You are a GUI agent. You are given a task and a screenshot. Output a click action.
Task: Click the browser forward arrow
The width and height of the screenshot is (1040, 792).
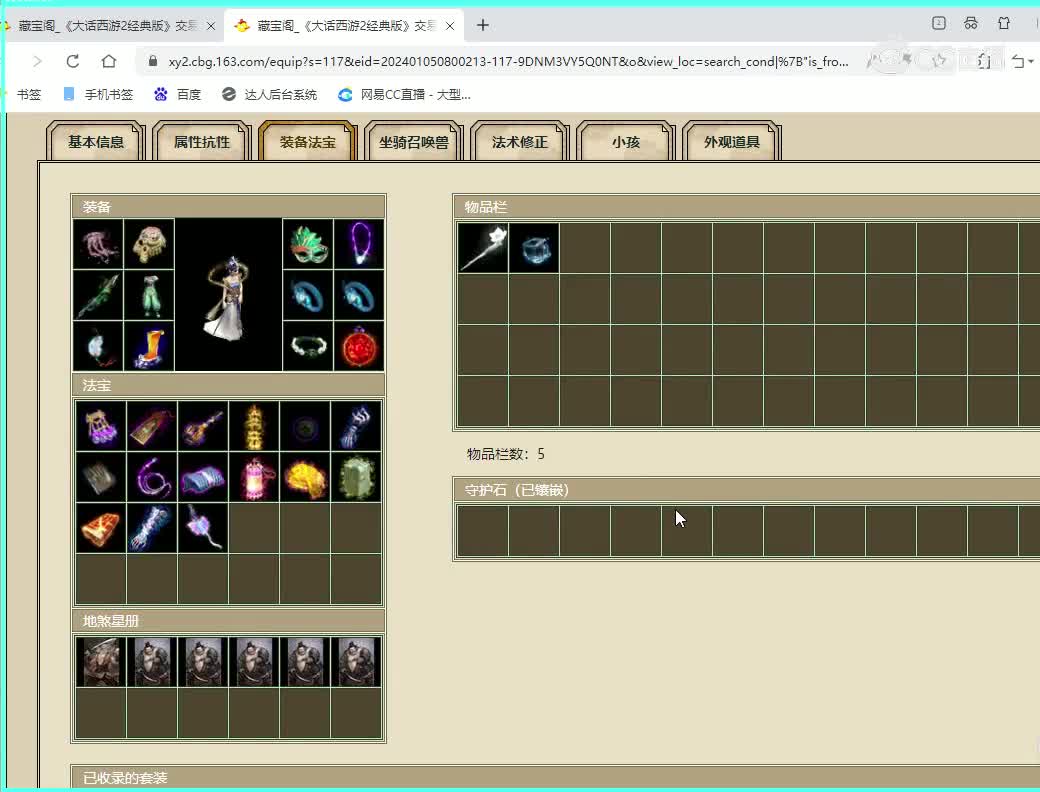(37, 62)
